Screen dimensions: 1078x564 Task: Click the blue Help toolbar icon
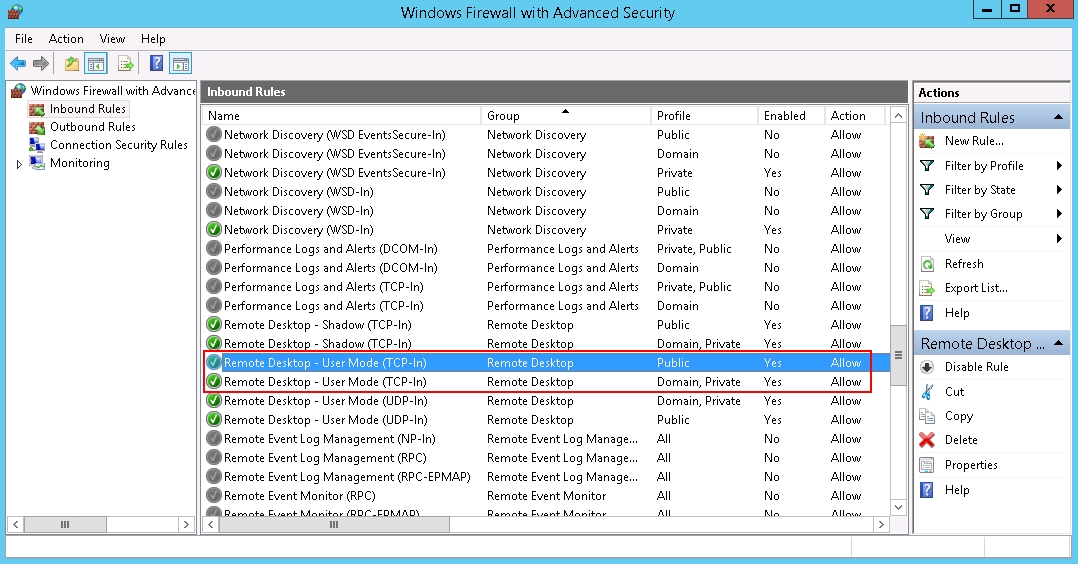tap(157, 64)
